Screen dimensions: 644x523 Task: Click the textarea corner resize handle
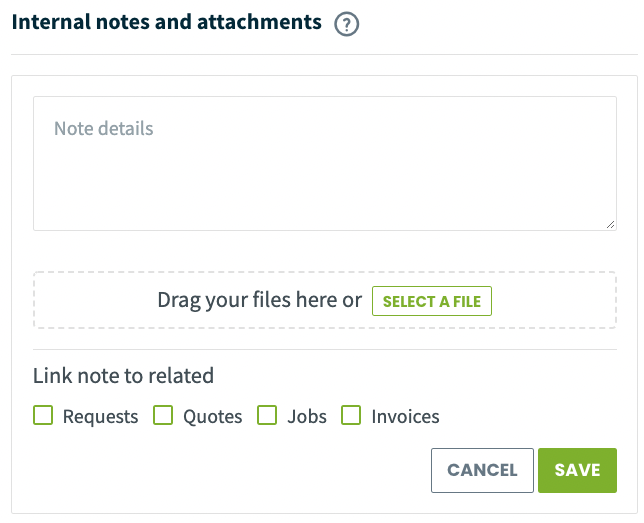point(610,225)
